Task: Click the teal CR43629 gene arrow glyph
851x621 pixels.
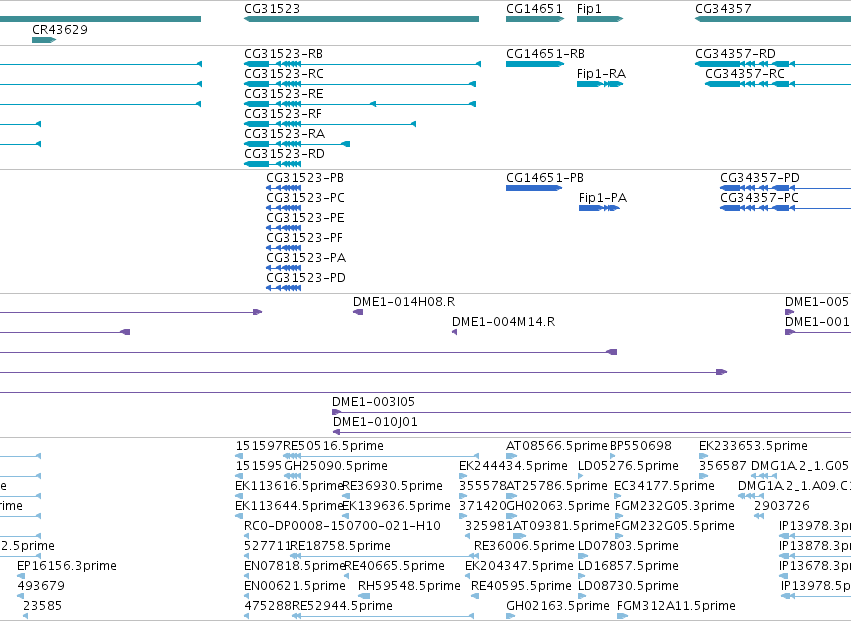Action: [44, 40]
